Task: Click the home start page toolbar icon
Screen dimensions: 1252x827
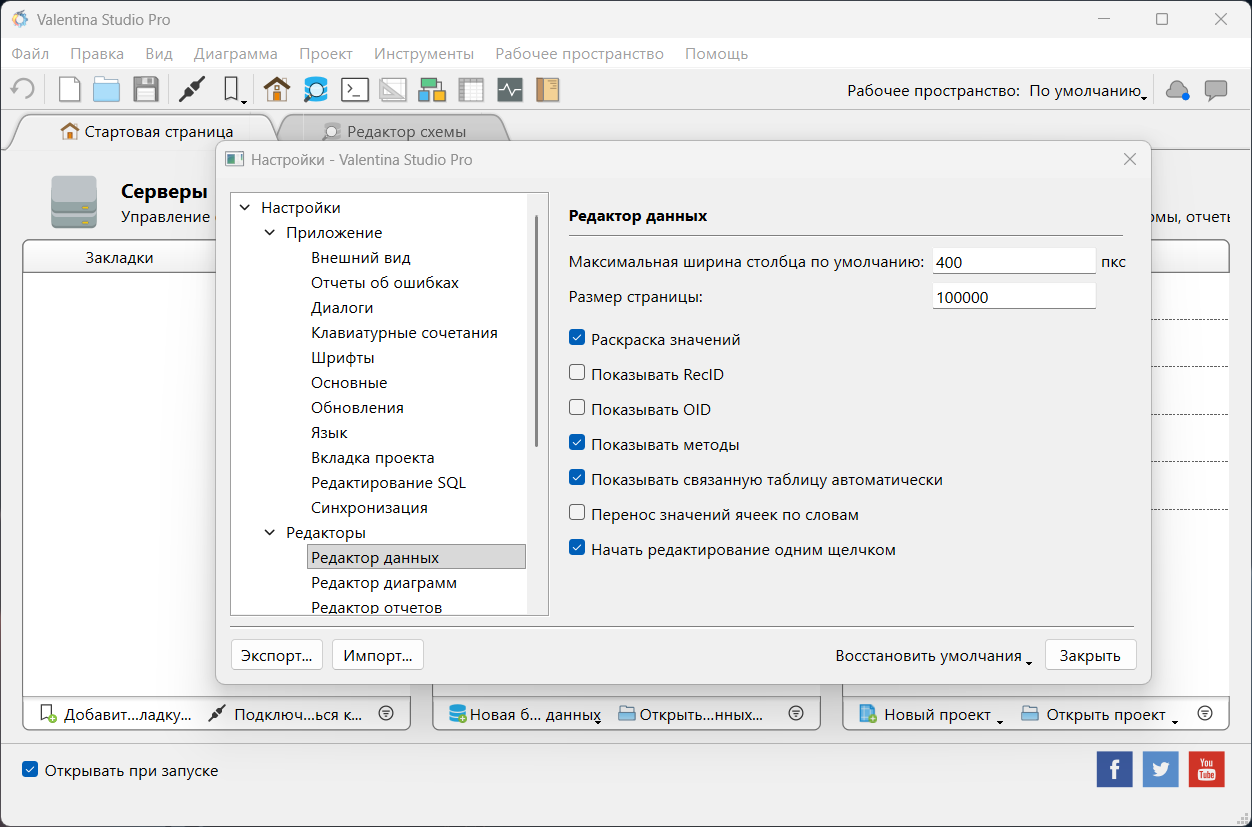Action: [x=277, y=90]
